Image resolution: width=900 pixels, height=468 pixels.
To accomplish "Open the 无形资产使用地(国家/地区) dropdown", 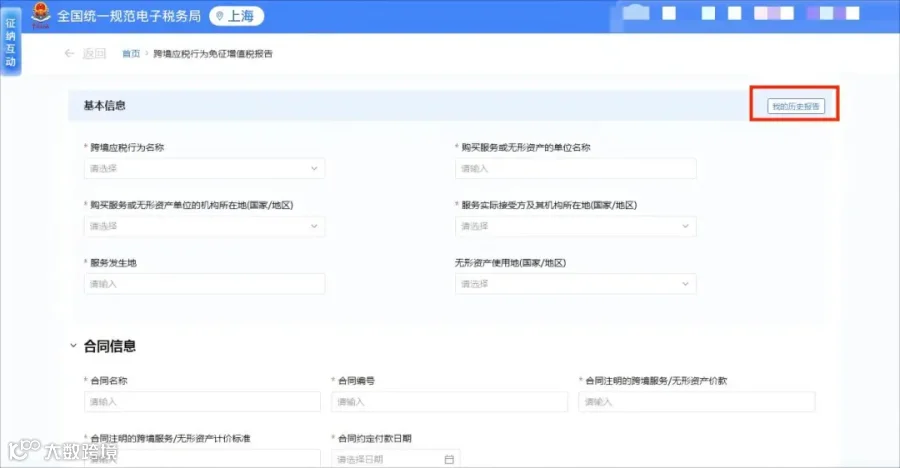I will 576,284.
